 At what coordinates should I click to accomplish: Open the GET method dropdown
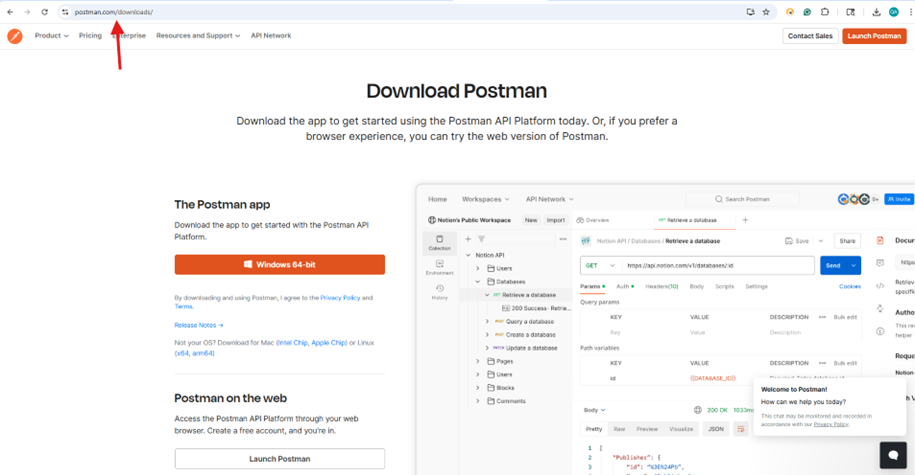600,266
